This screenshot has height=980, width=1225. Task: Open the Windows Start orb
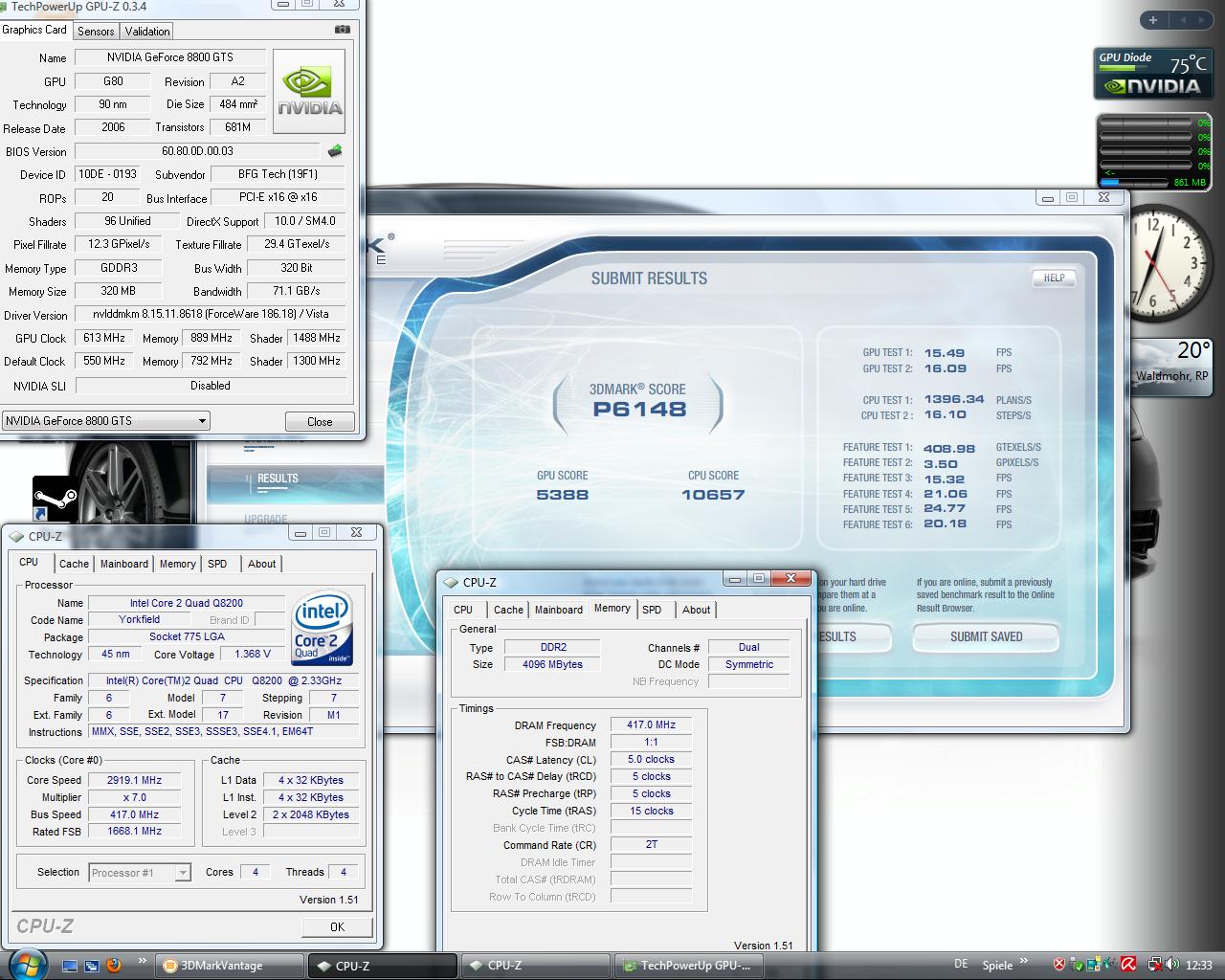[x=26, y=963]
